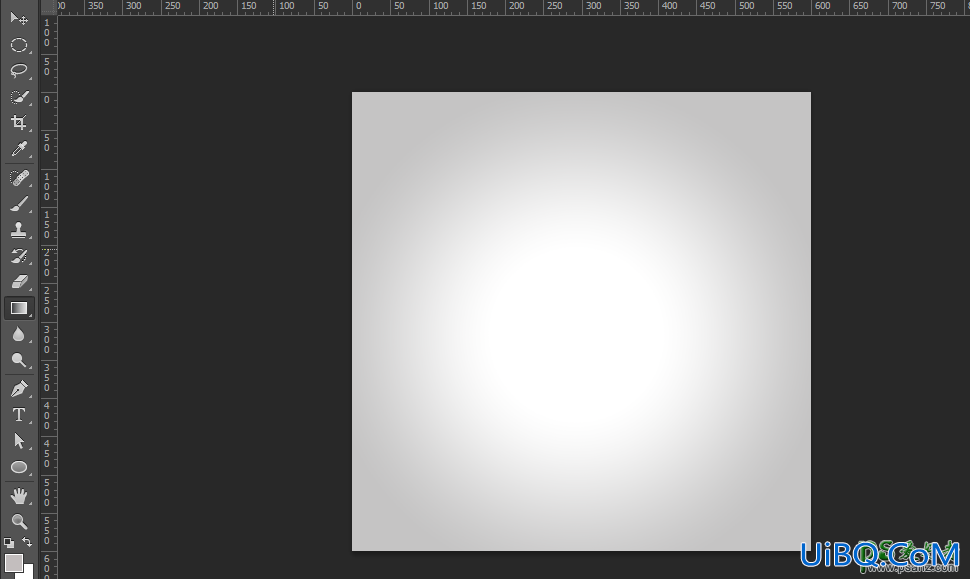Select the Ellipse shape tool
The image size is (970, 579).
(19, 467)
